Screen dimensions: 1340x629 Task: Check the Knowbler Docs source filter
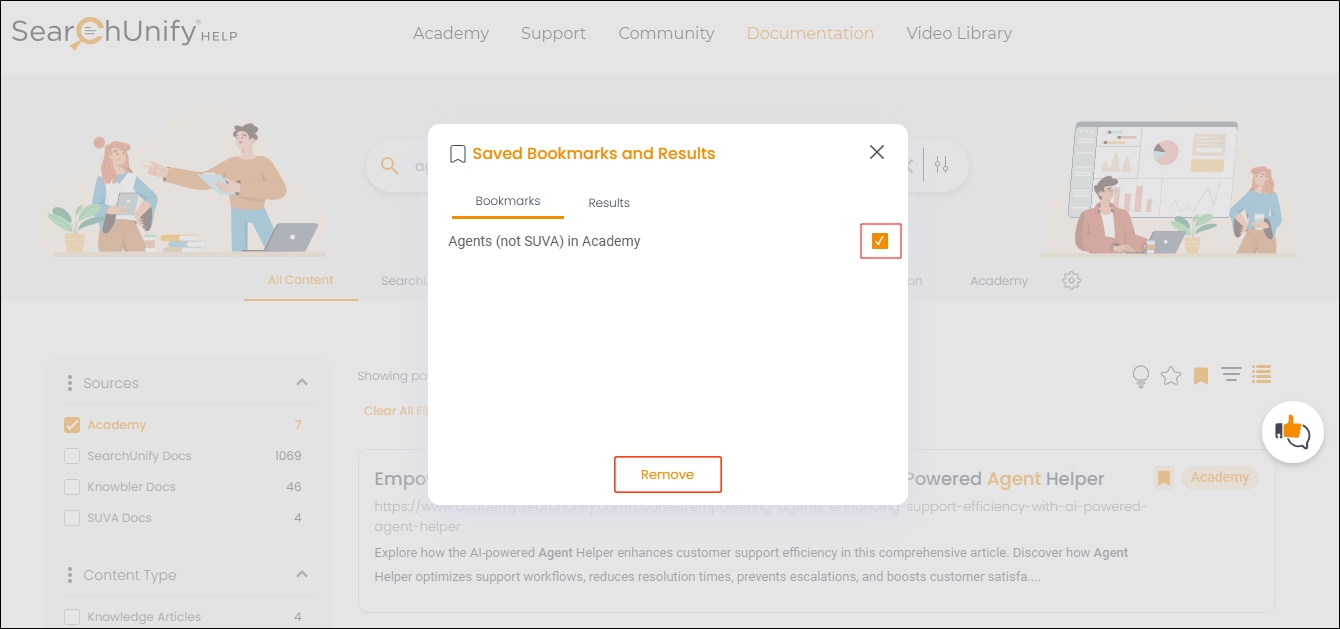(x=72, y=487)
